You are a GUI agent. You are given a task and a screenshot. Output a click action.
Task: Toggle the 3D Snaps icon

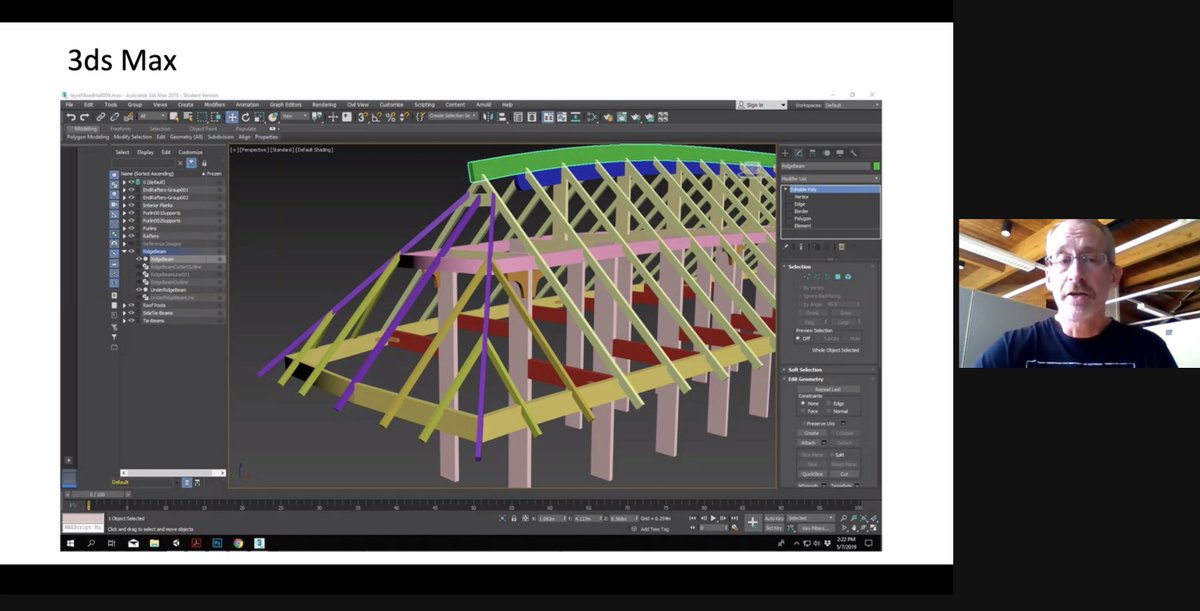(x=361, y=116)
